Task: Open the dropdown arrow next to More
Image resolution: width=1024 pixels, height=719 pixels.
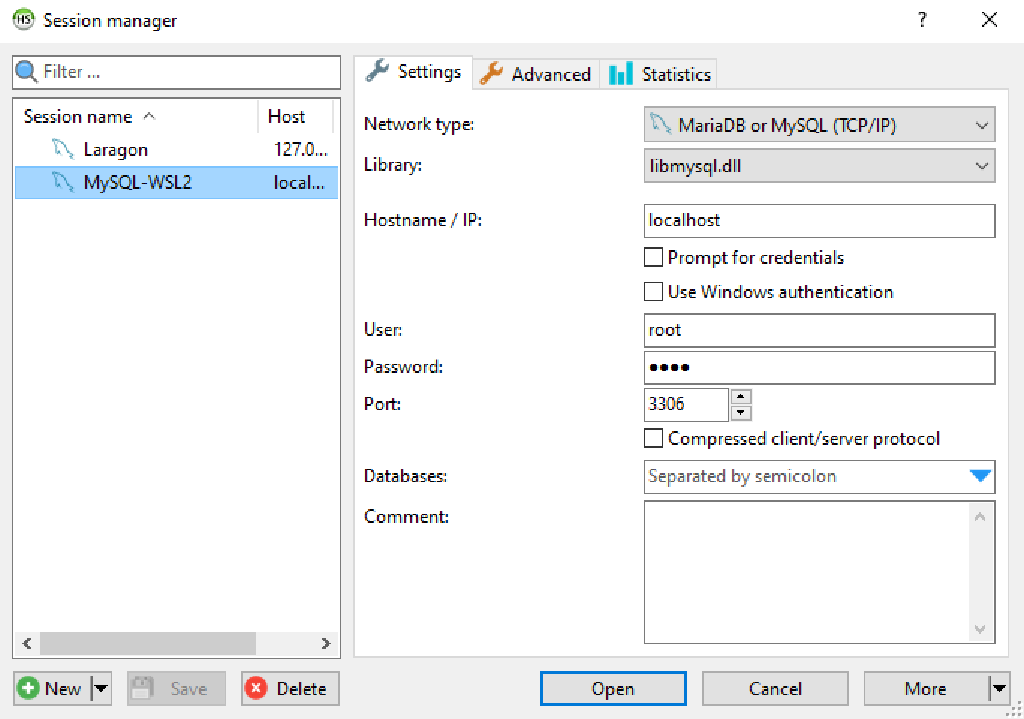Action: point(999,688)
